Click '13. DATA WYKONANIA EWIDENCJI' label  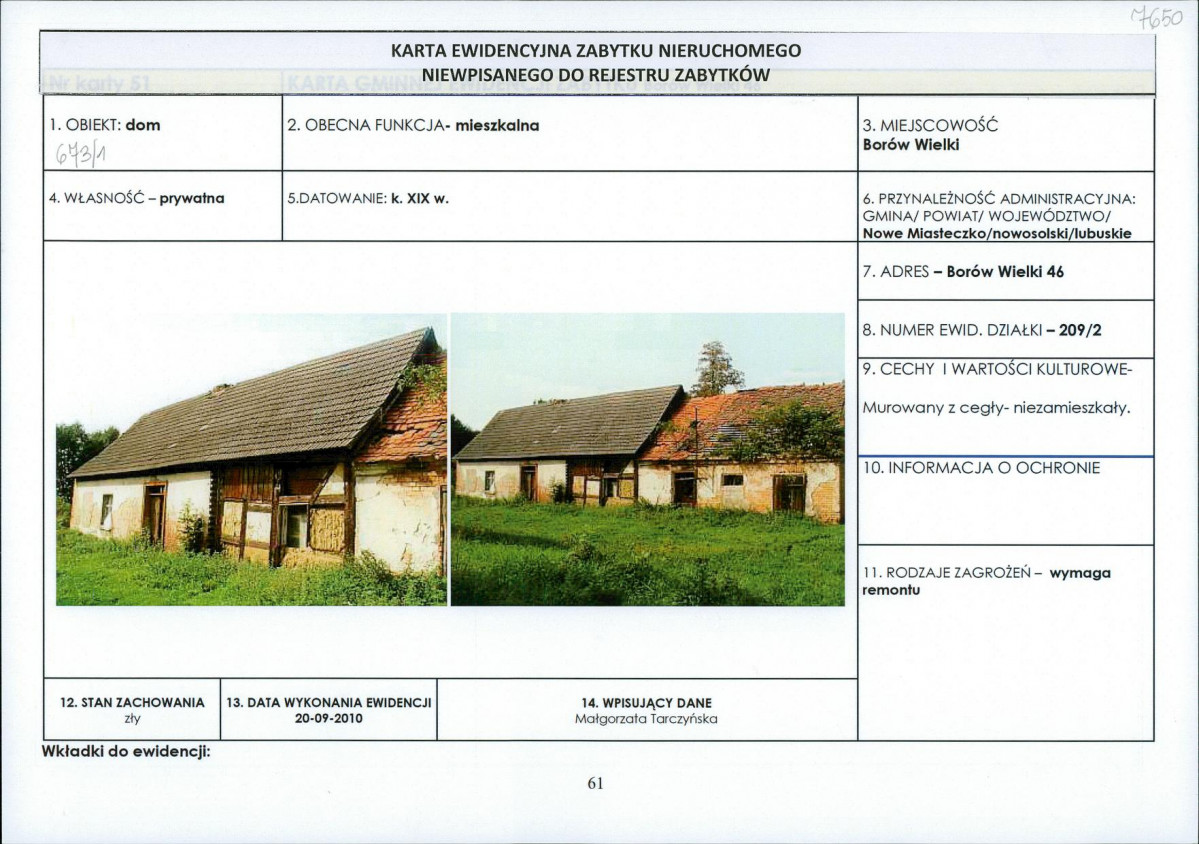[x=329, y=703]
